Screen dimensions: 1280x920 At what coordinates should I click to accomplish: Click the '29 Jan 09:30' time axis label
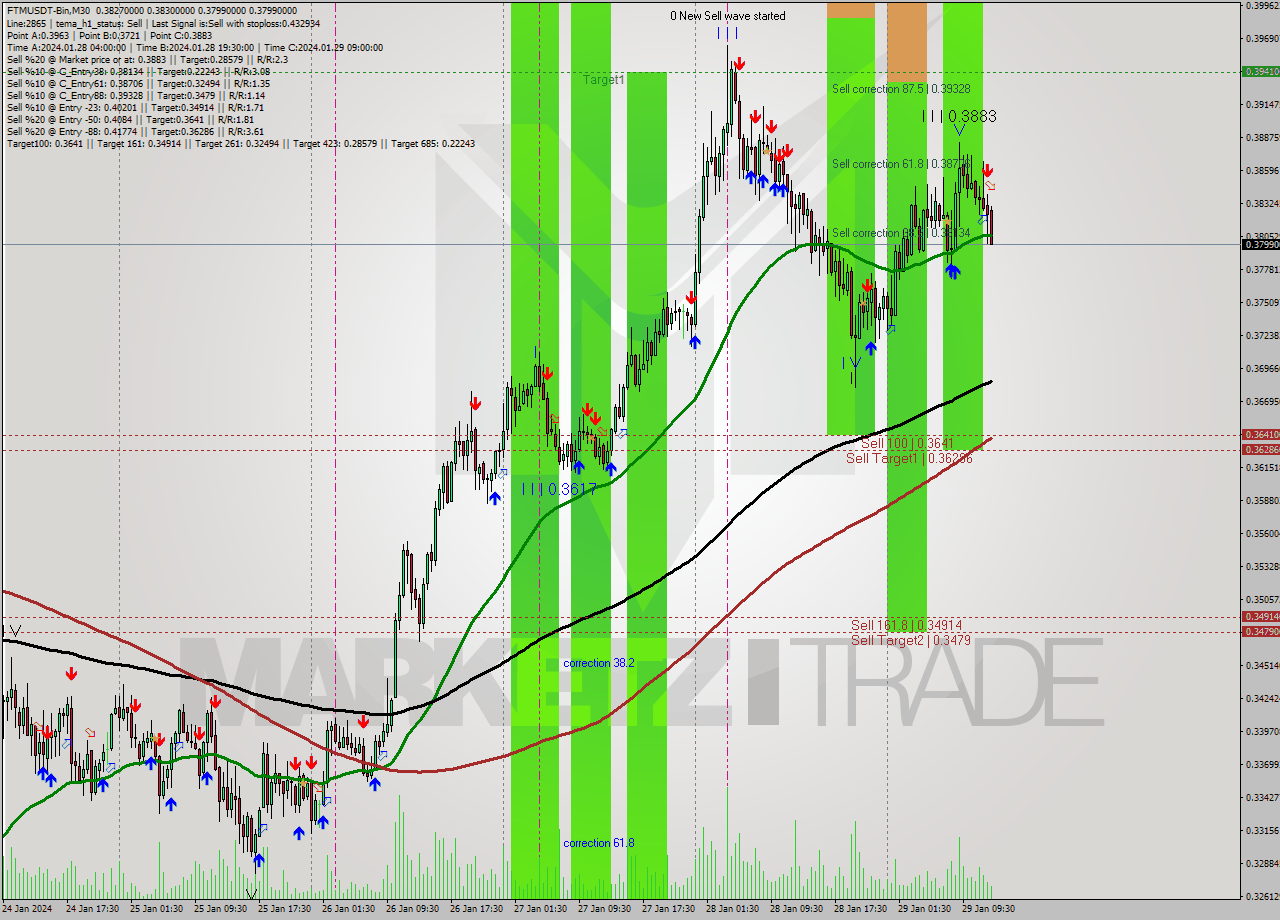988,909
